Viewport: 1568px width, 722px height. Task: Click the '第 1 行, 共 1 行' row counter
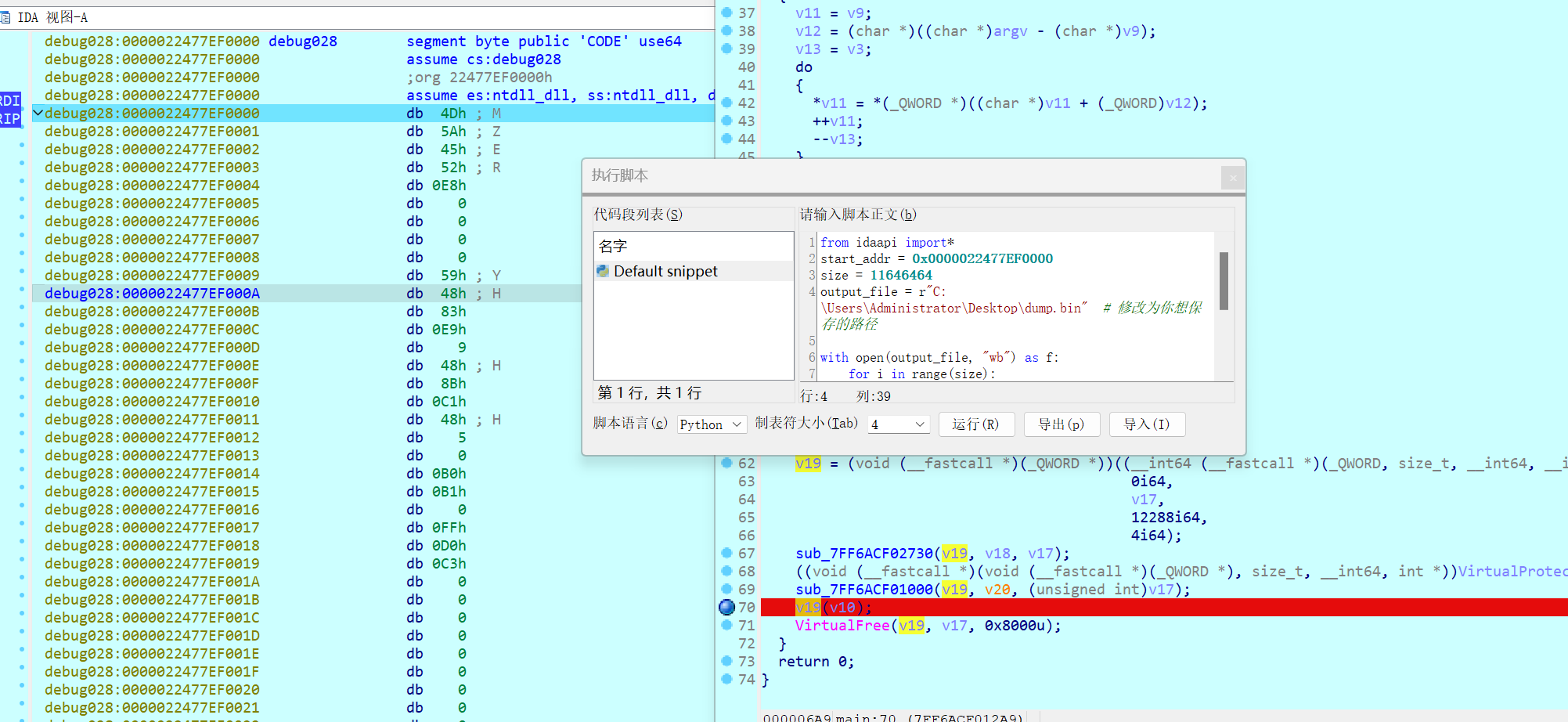point(650,392)
